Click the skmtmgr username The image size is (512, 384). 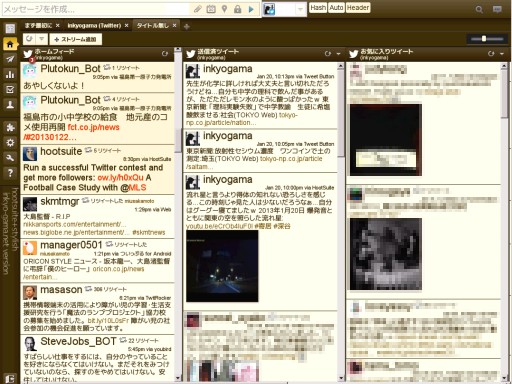tap(60, 202)
